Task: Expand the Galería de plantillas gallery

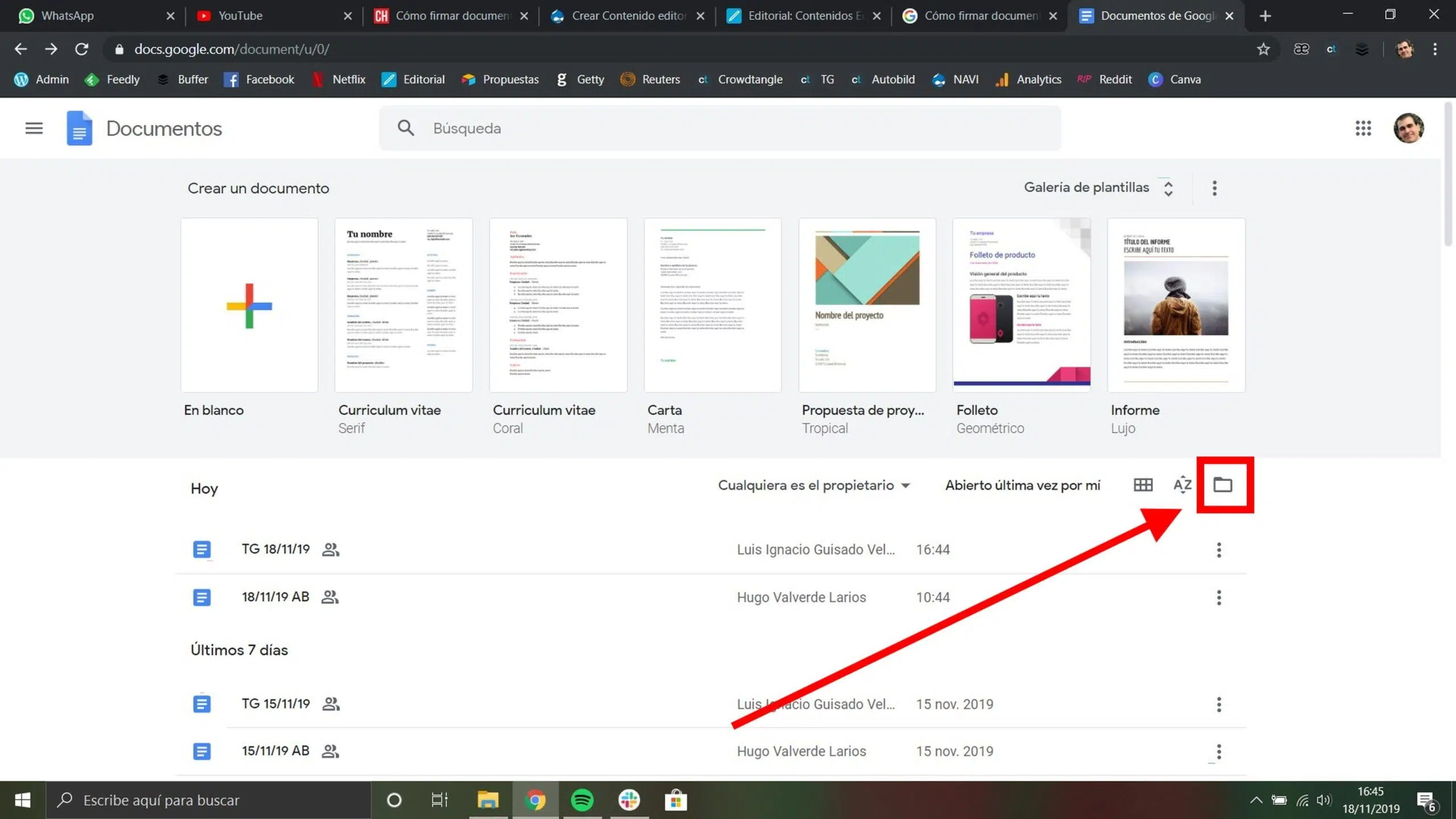Action: coord(1098,188)
